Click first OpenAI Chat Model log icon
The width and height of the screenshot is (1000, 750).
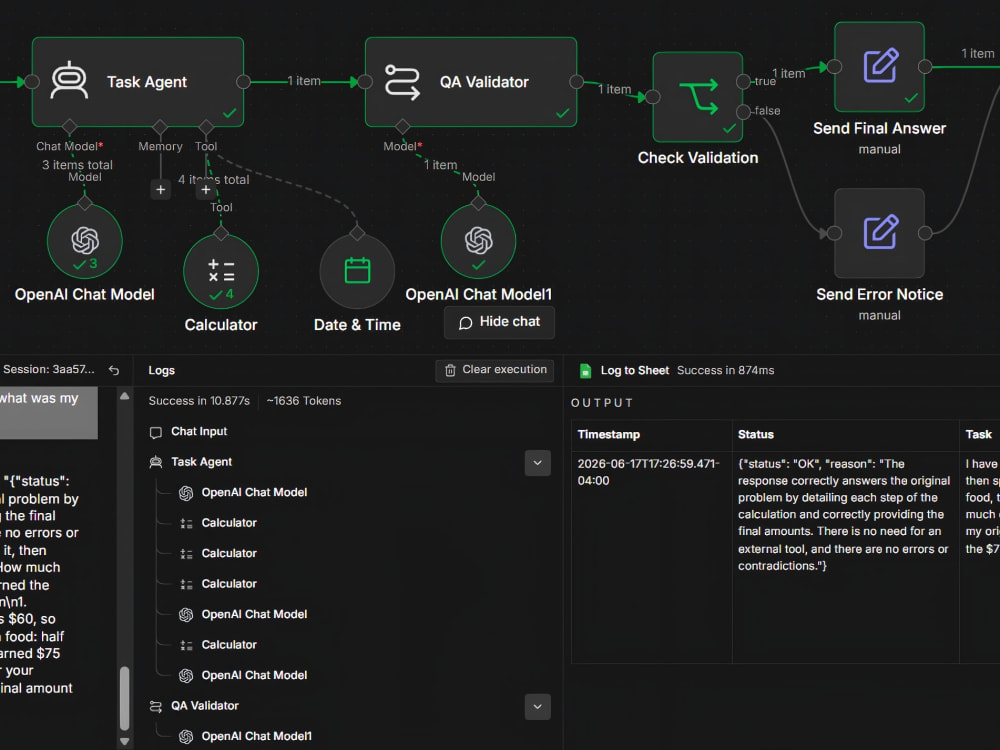[x=186, y=493]
